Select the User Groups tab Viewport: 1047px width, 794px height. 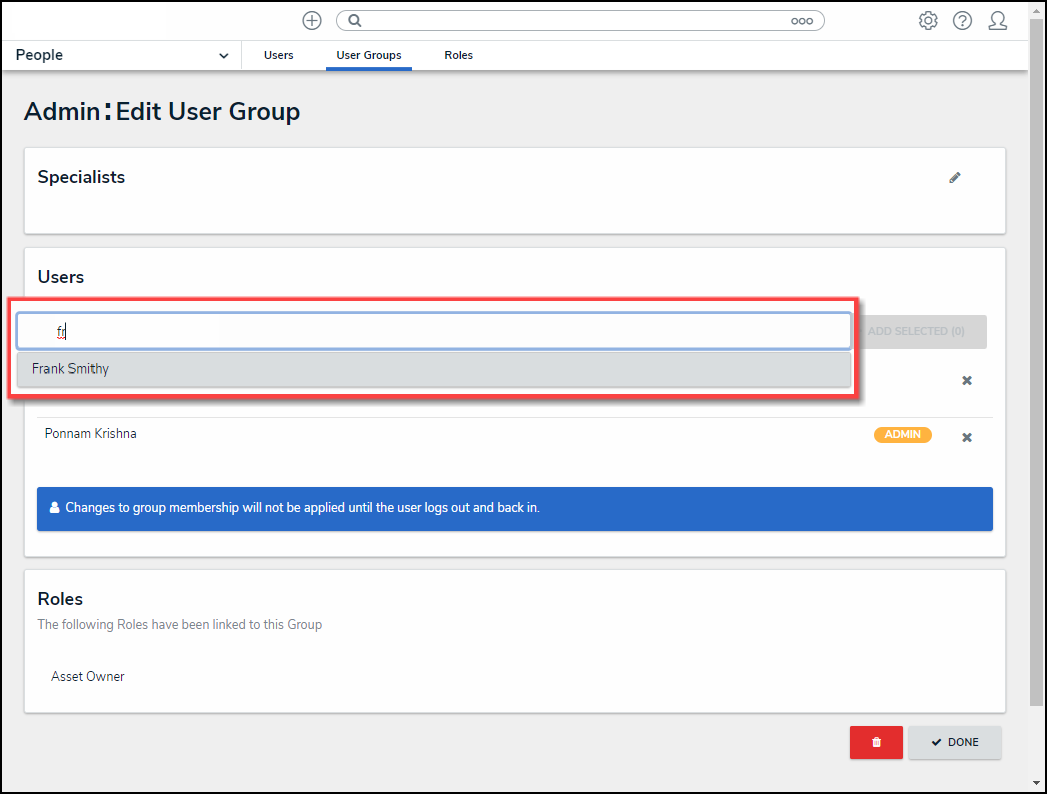tap(368, 56)
